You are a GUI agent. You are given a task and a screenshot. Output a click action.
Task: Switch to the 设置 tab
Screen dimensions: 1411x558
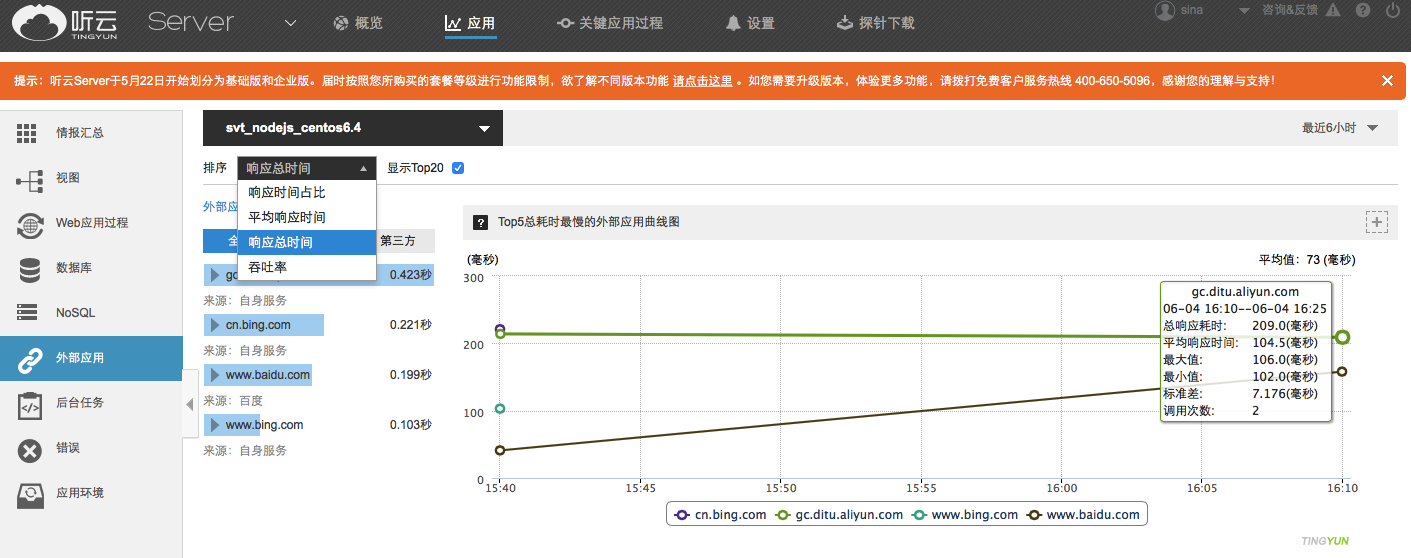(x=750, y=22)
